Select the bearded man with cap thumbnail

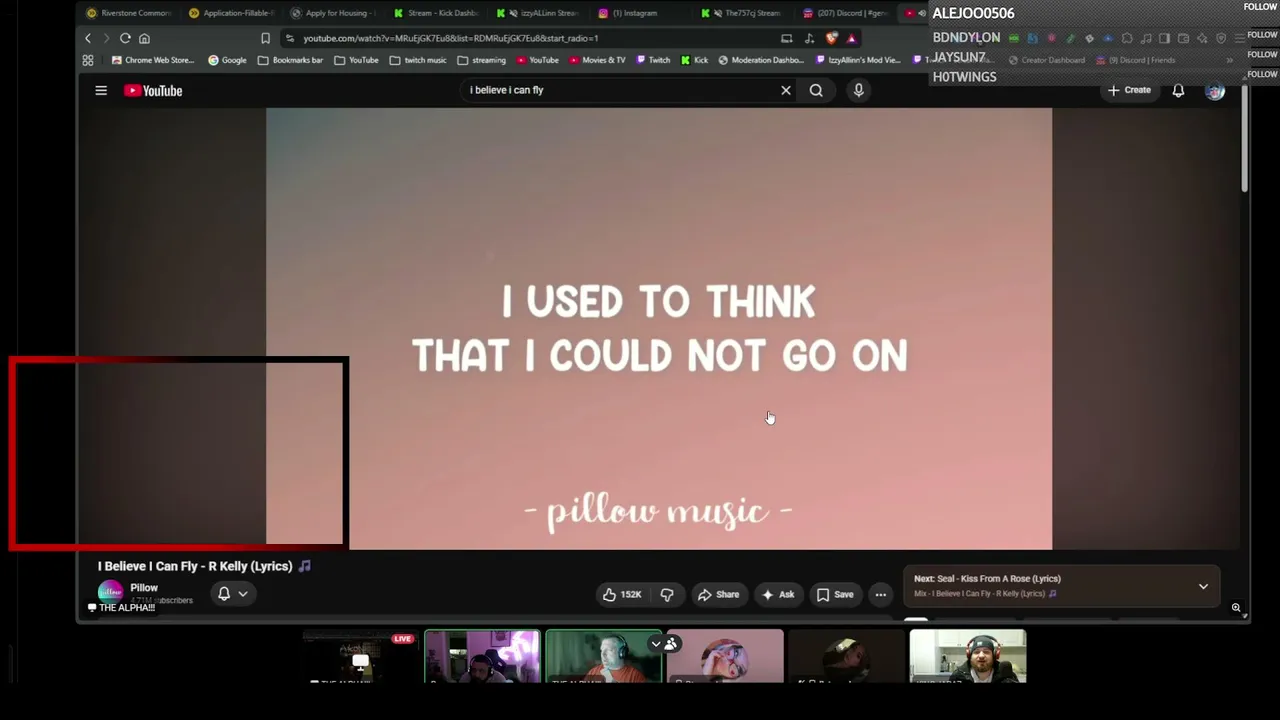[967, 657]
